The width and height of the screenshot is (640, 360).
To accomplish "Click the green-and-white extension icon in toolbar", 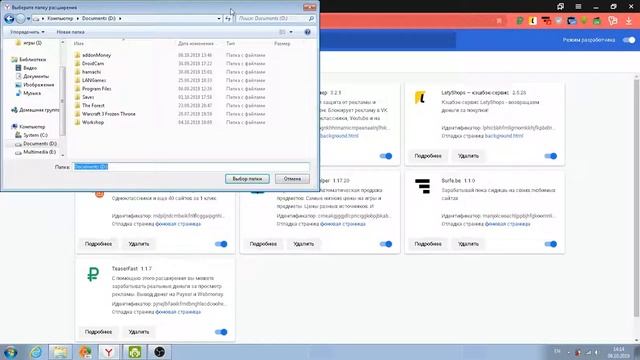I will (x=598, y=21).
